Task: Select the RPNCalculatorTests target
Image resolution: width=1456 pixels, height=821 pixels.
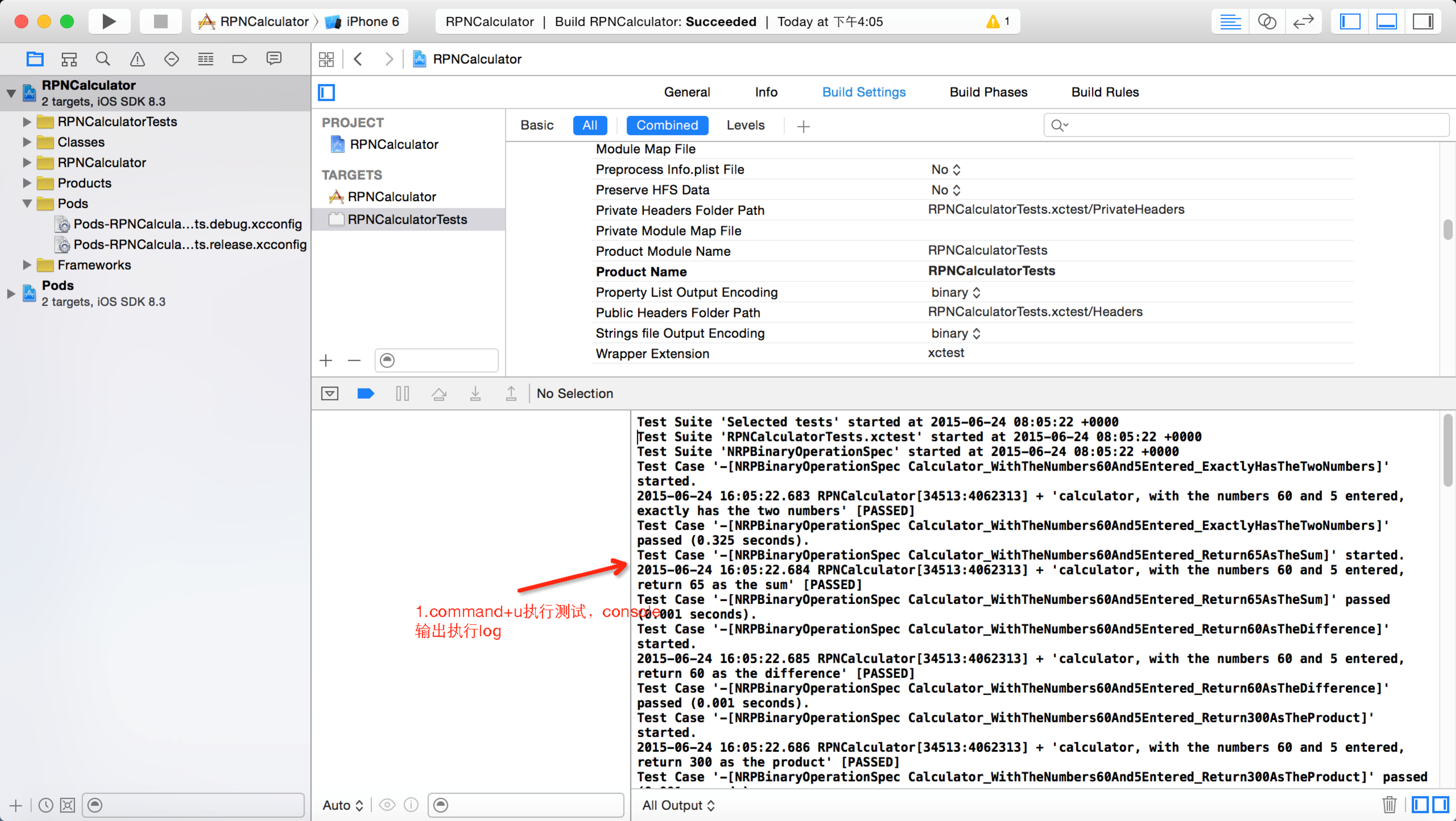Action: [408, 219]
